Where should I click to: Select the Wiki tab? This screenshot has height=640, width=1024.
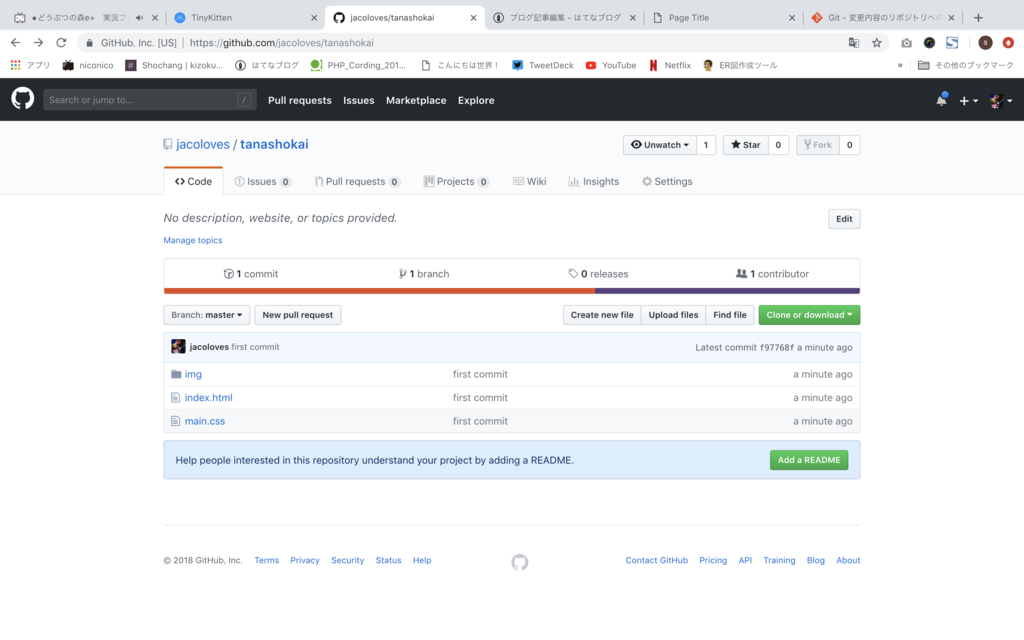[530, 182]
